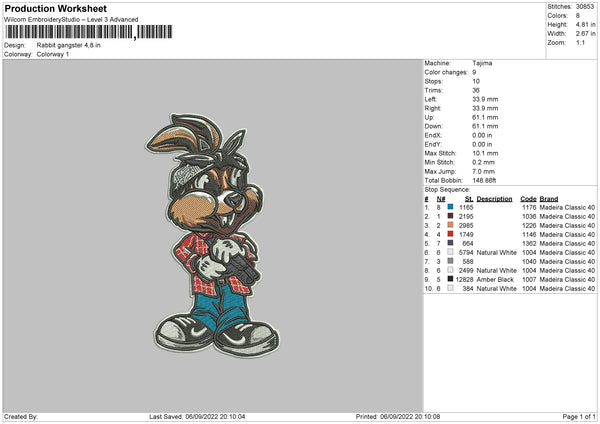Click the Trims value 36

[476, 90]
